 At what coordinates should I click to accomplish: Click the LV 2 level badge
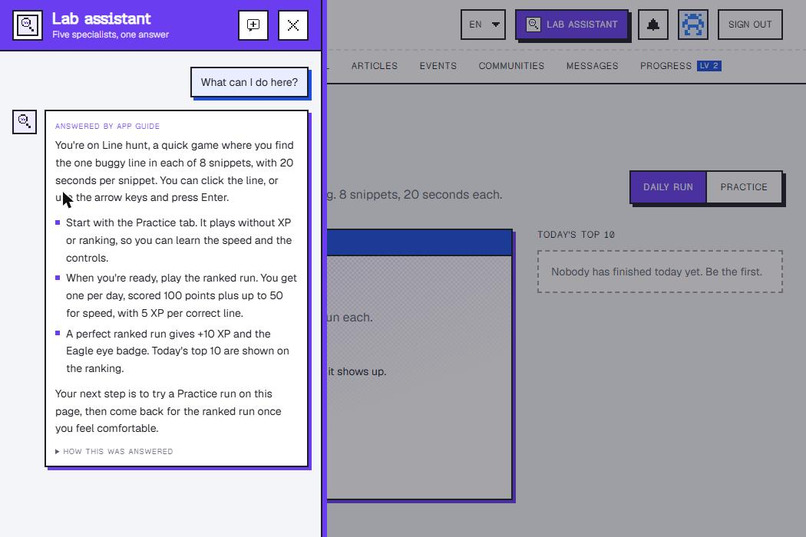[x=709, y=66]
